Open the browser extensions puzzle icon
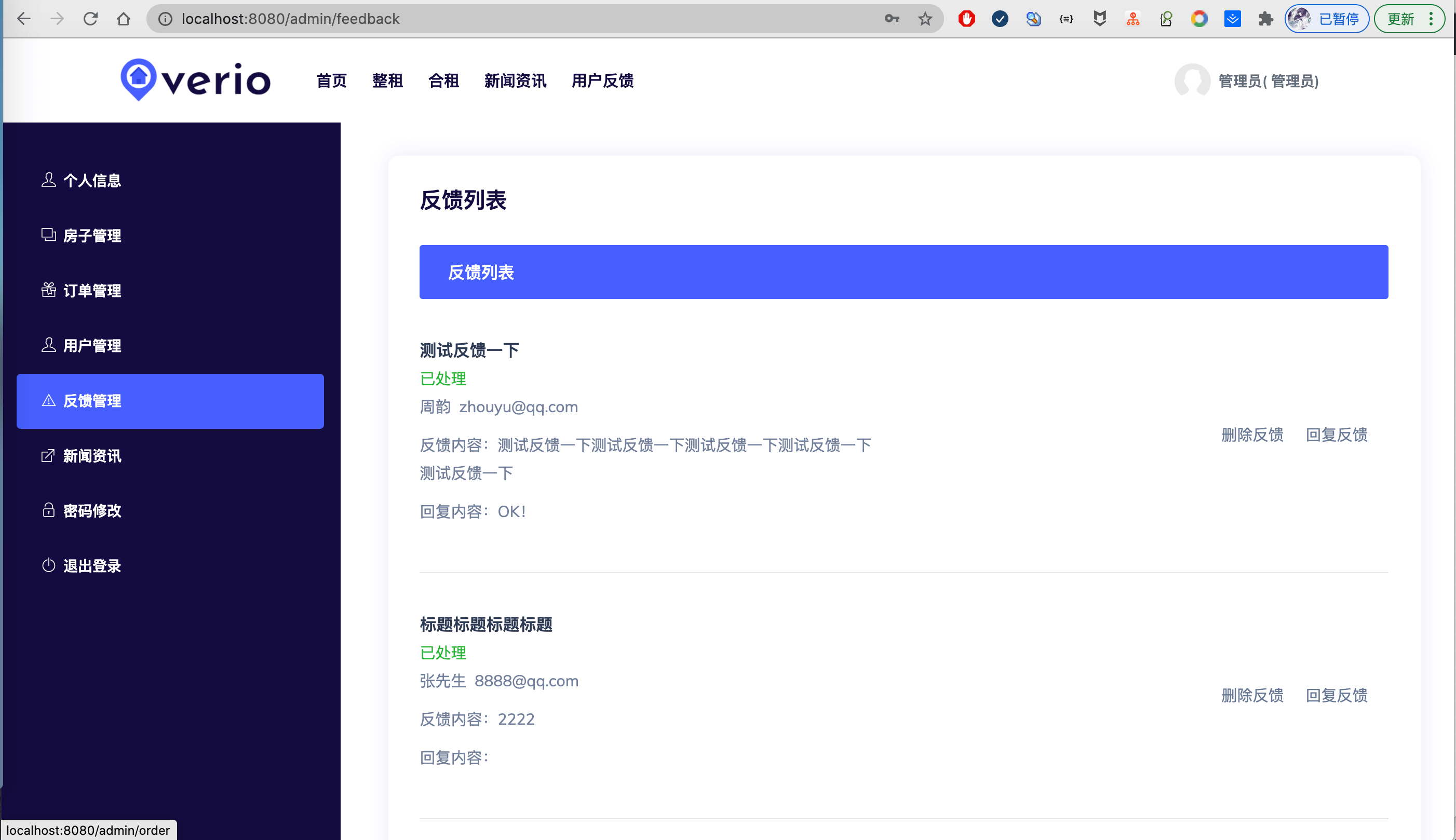 [x=1265, y=19]
